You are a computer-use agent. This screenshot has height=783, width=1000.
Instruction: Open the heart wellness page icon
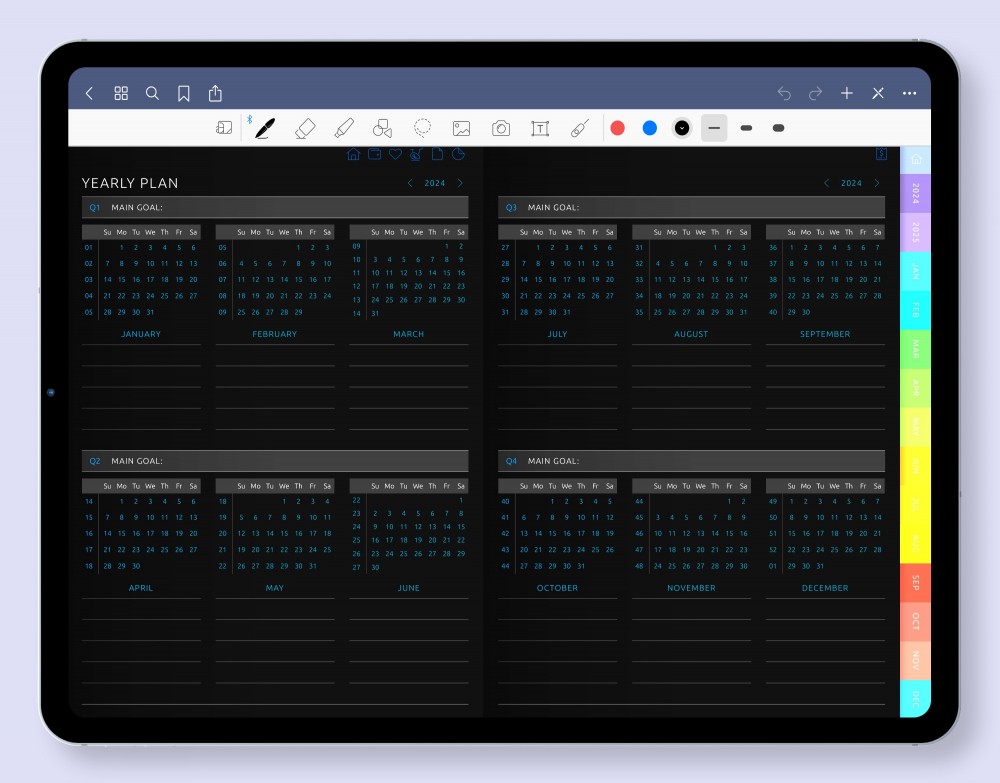click(x=395, y=154)
